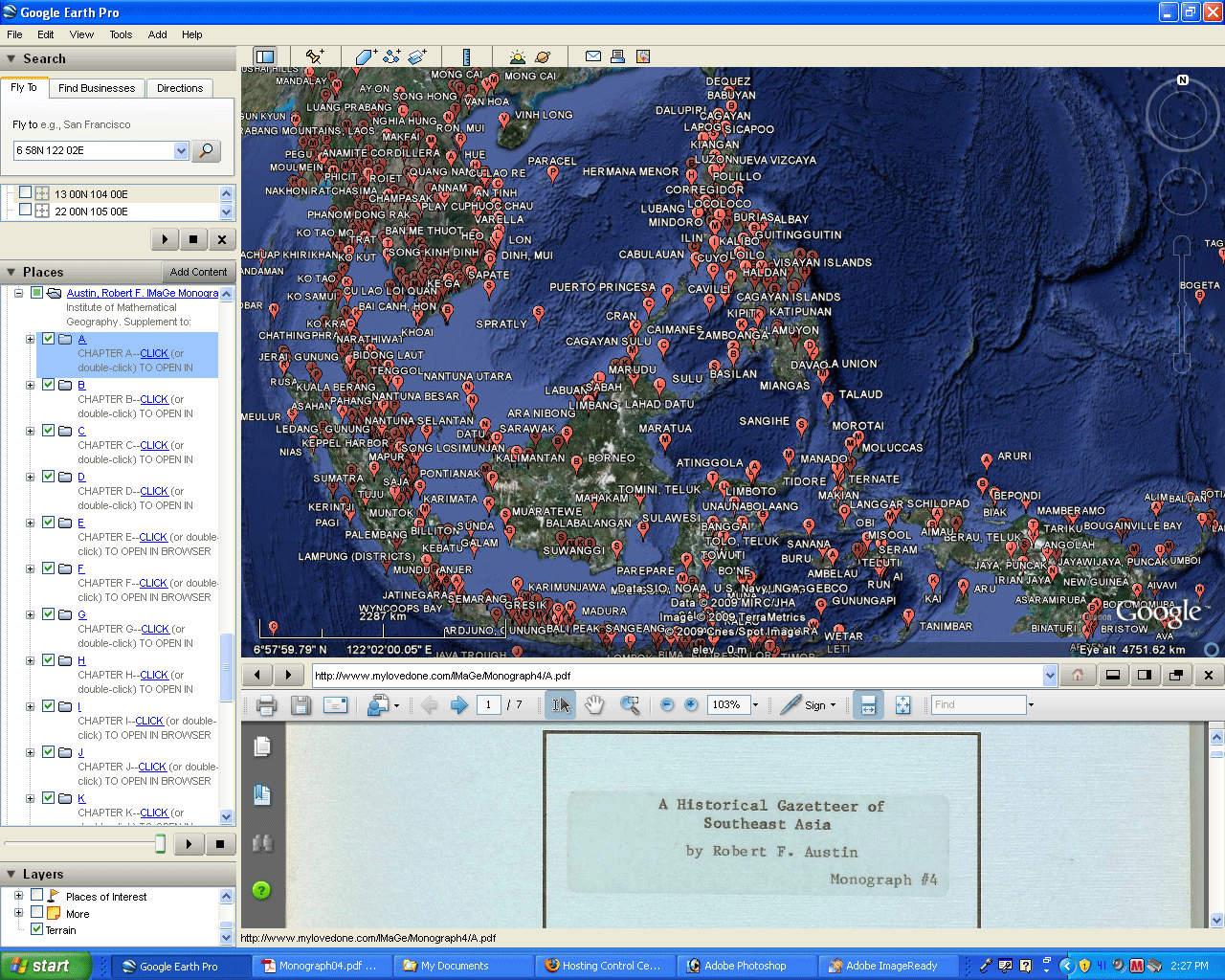Image resolution: width=1225 pixels, height=980 pixels.
Task: Click CLICK link for Chapter A
Action: pos(154,353)
